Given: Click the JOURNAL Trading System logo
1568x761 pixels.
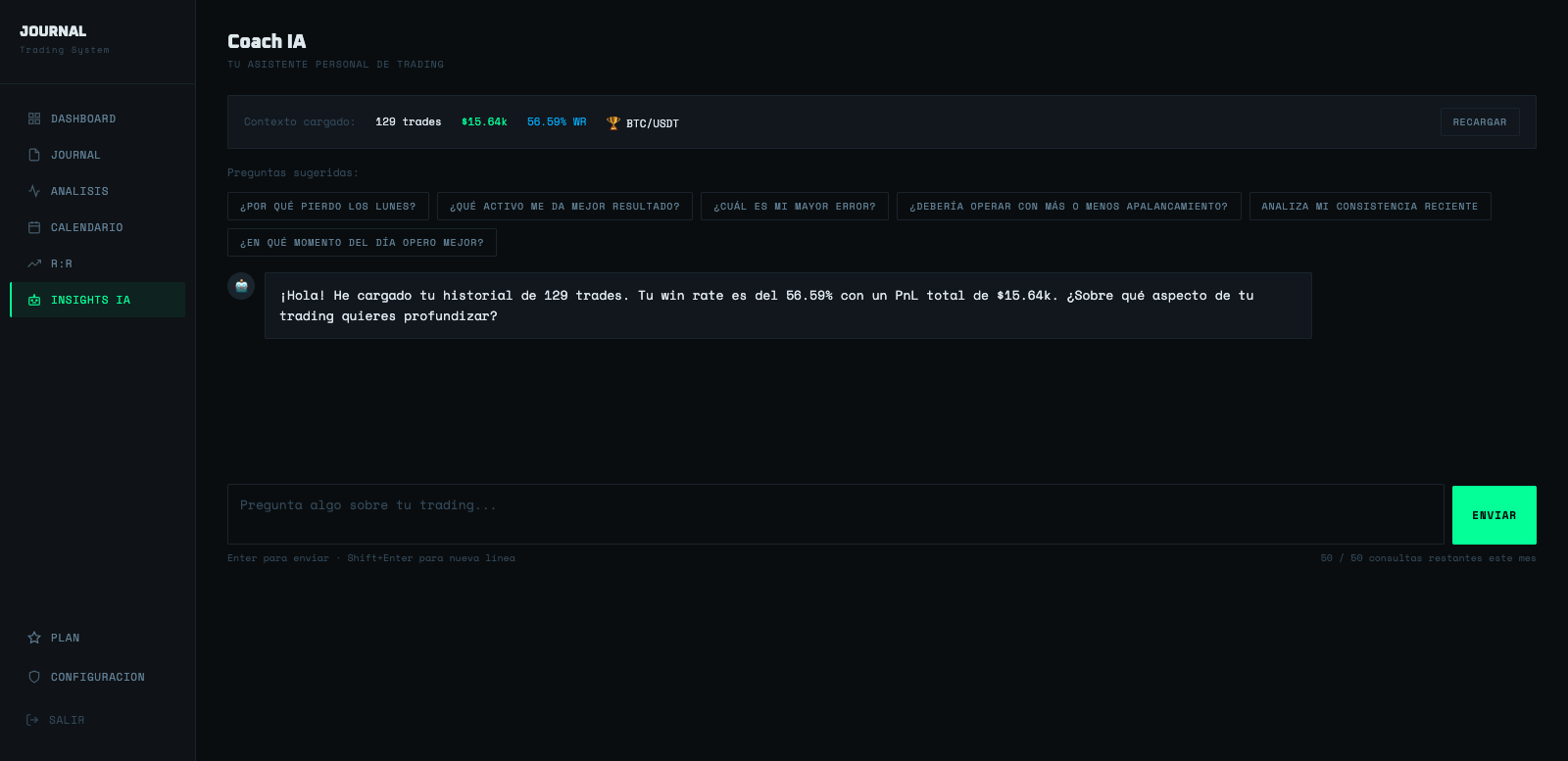Looking at the screenshot, I should click(65, 39).
